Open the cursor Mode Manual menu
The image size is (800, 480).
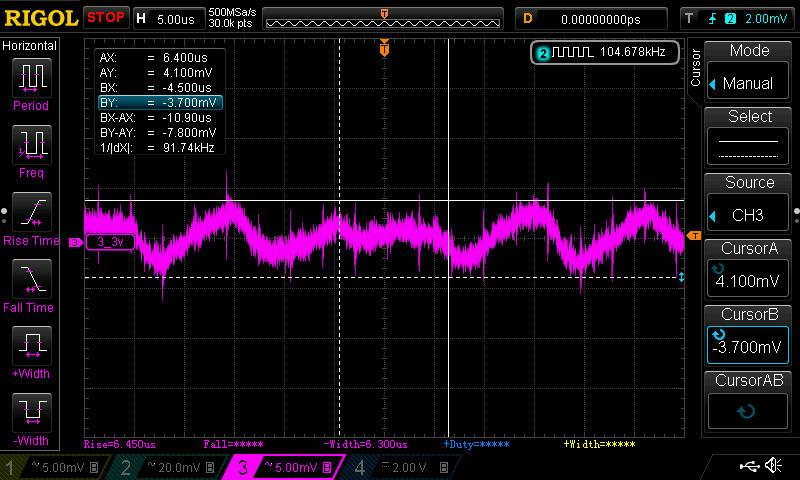(x=749, y=70)
